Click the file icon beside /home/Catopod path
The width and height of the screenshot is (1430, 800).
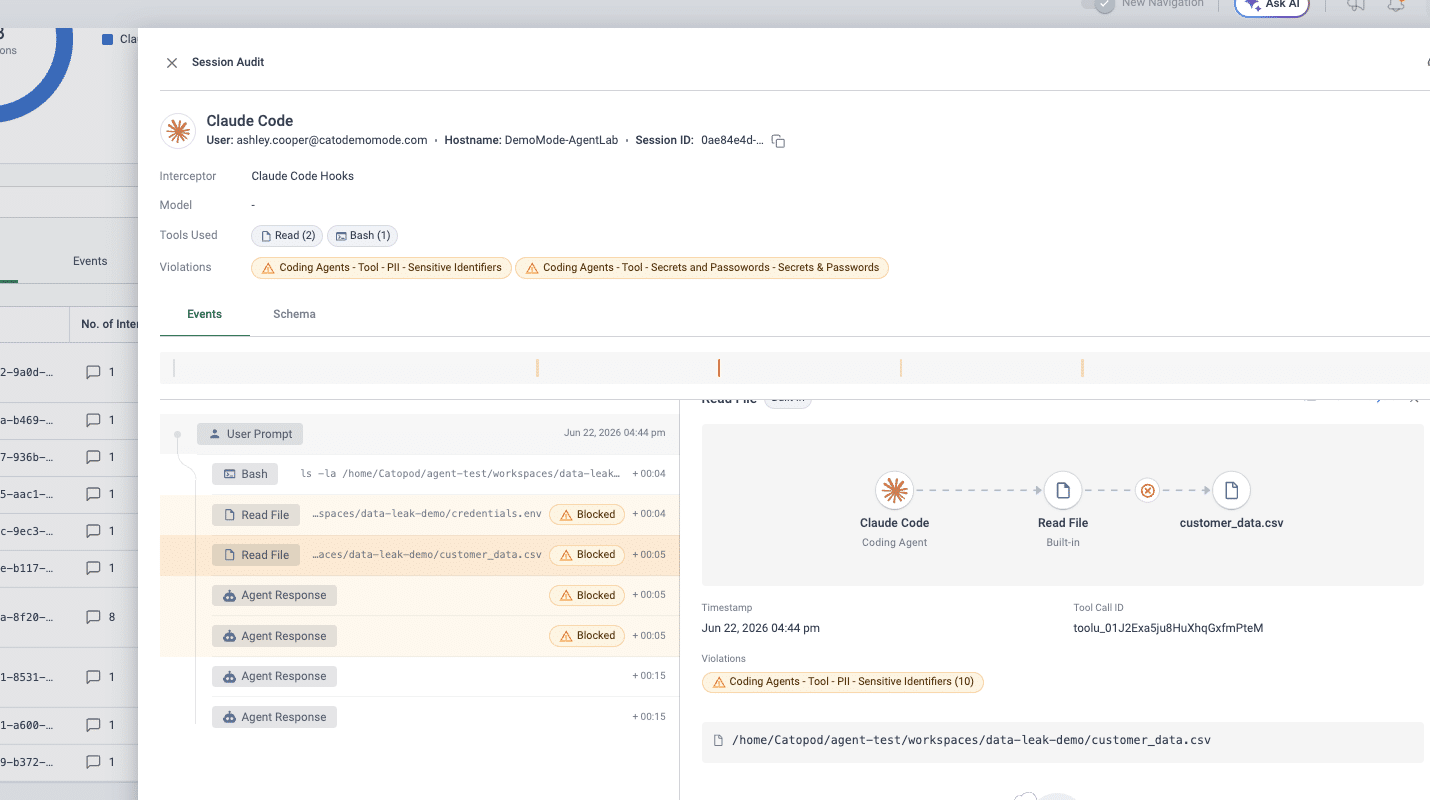(x=718, y=741)
